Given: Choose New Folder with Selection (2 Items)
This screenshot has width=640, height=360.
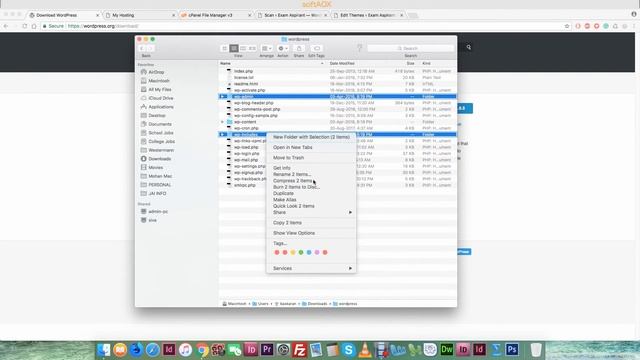Looking at the screenshot, I should 311,137.
